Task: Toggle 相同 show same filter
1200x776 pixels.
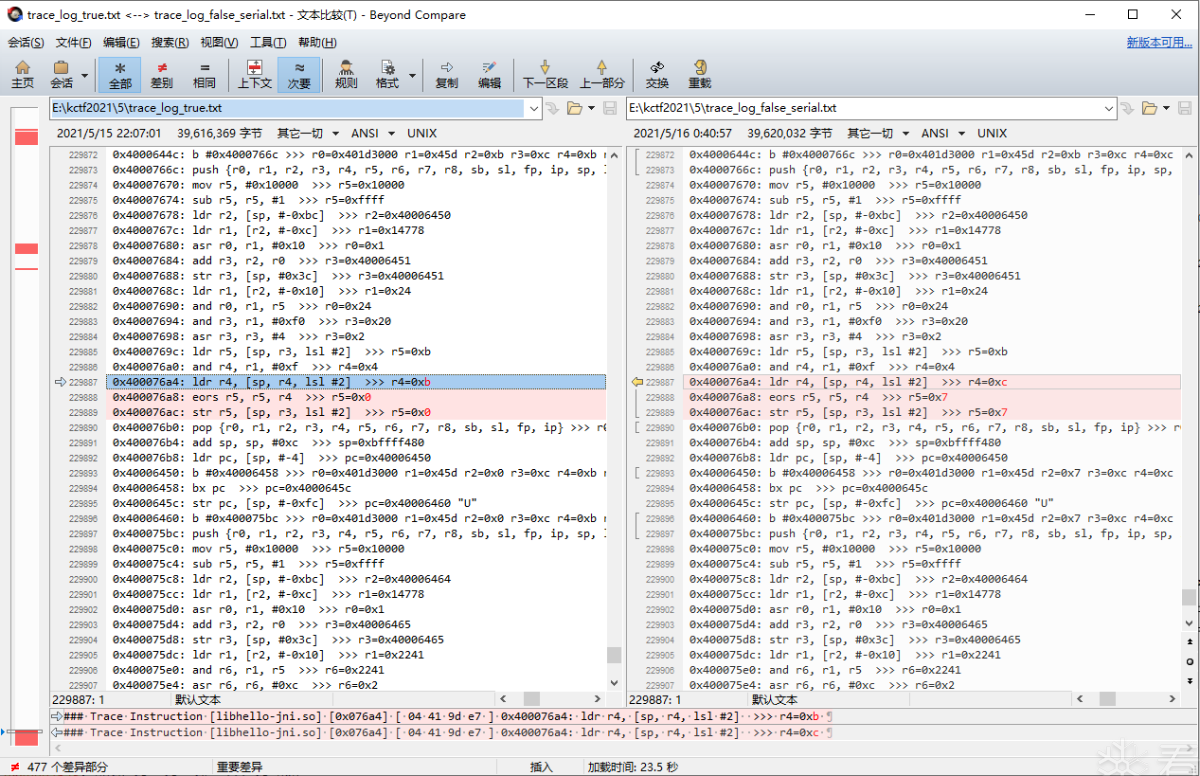Action: tap(204, 75)
